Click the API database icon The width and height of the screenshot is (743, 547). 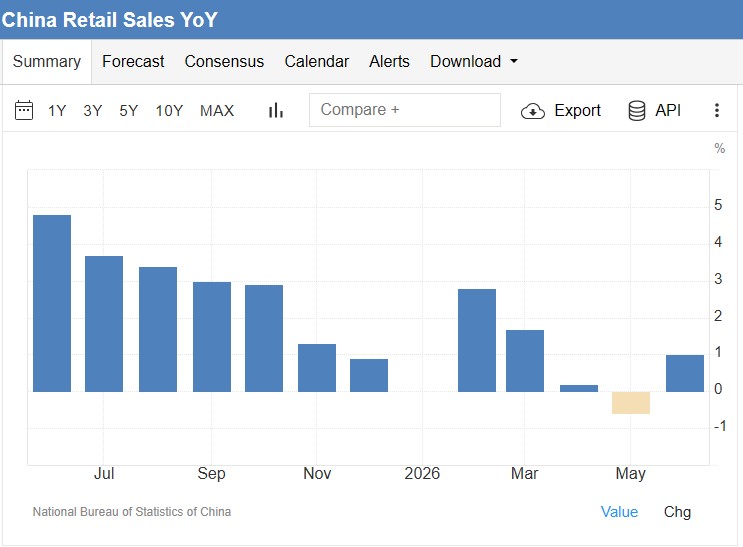636,110
